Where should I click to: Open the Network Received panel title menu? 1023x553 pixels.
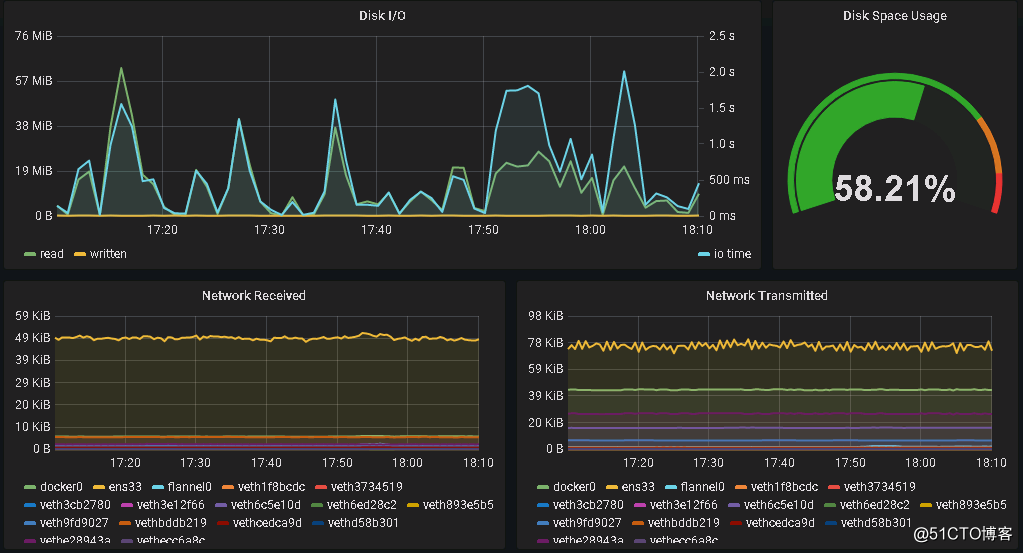pos(254,295)
